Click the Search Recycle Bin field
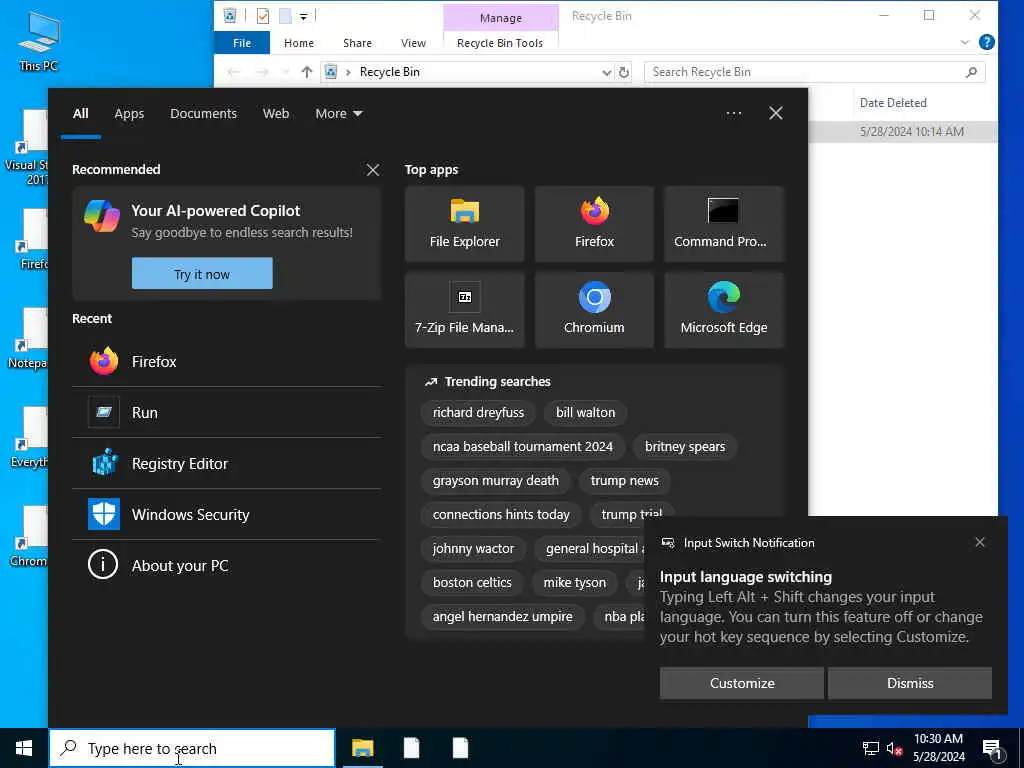The height and width of the screenshot is (768, 1024). [x=814, y=72]
